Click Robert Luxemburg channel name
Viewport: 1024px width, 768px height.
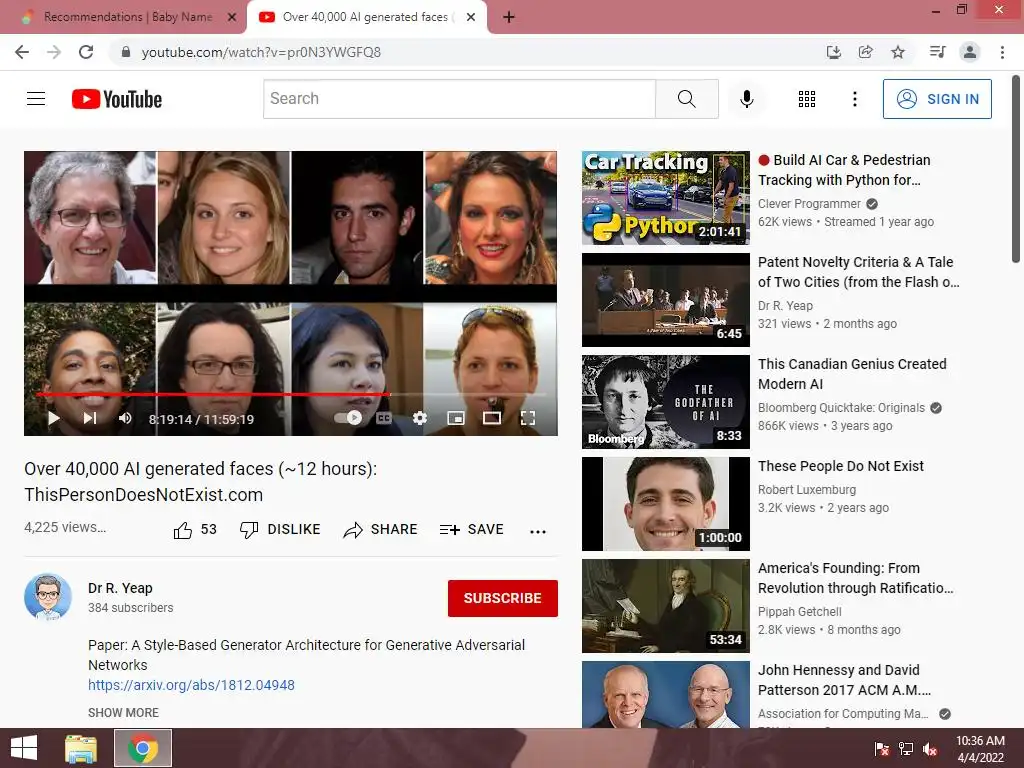[807, 489]
